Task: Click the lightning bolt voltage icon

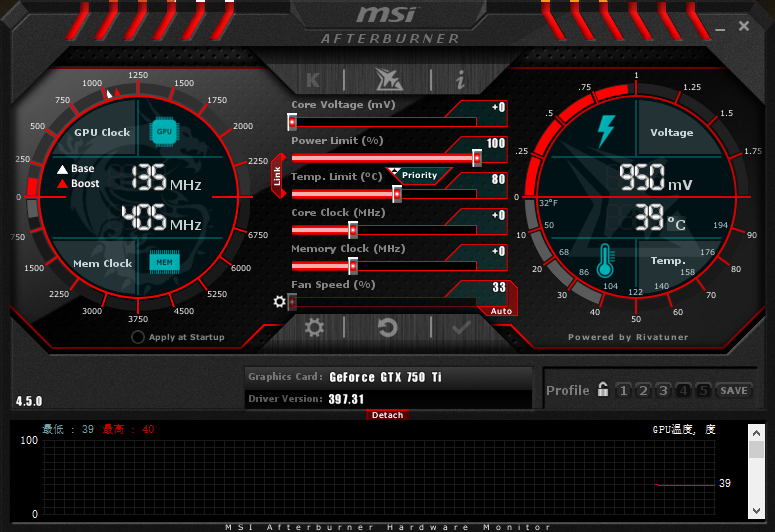Action: tap(606, 131)
